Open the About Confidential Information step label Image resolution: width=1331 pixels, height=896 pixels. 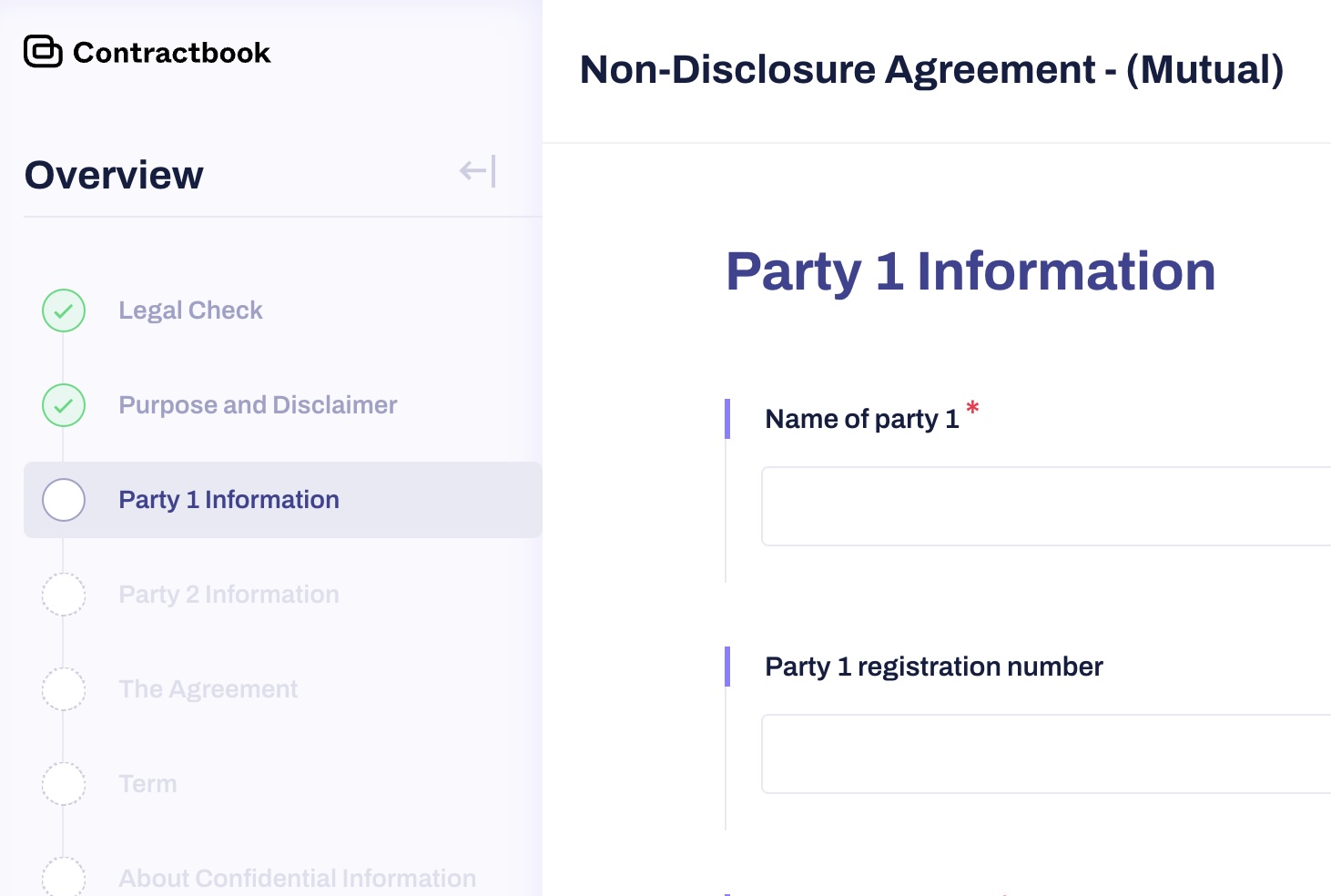[297, 878]
